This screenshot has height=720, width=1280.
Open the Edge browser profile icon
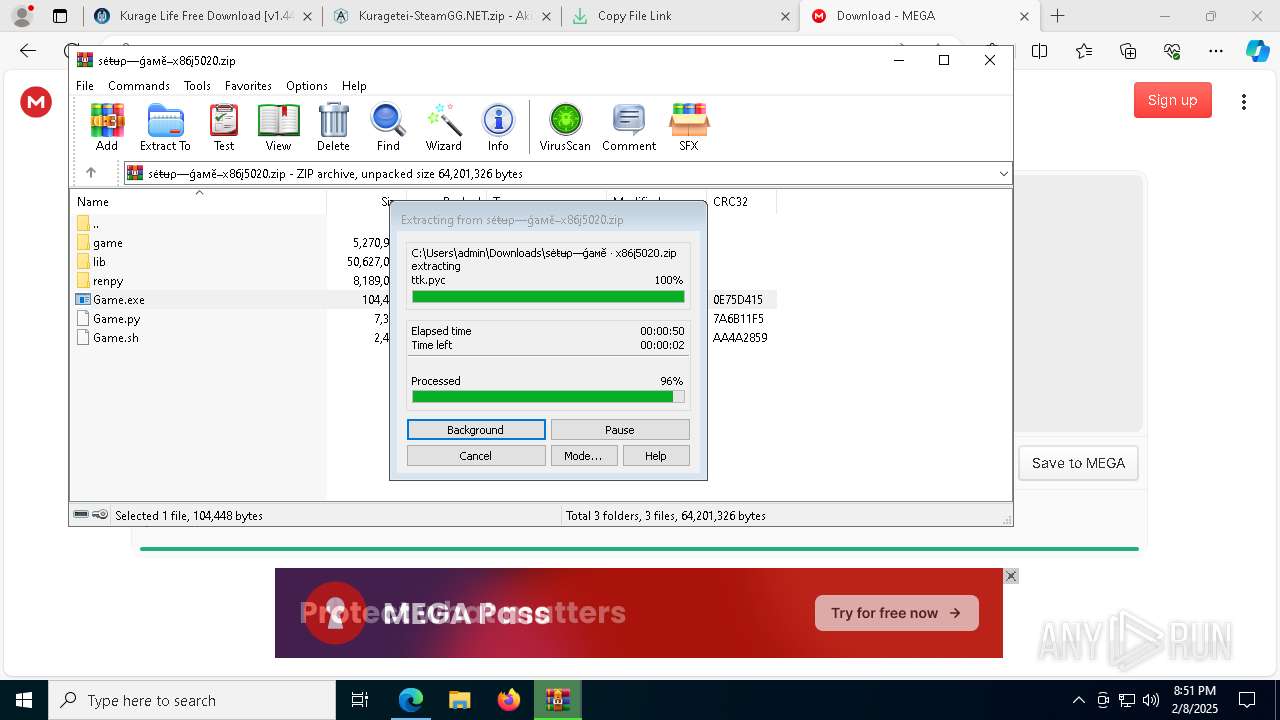21,16
